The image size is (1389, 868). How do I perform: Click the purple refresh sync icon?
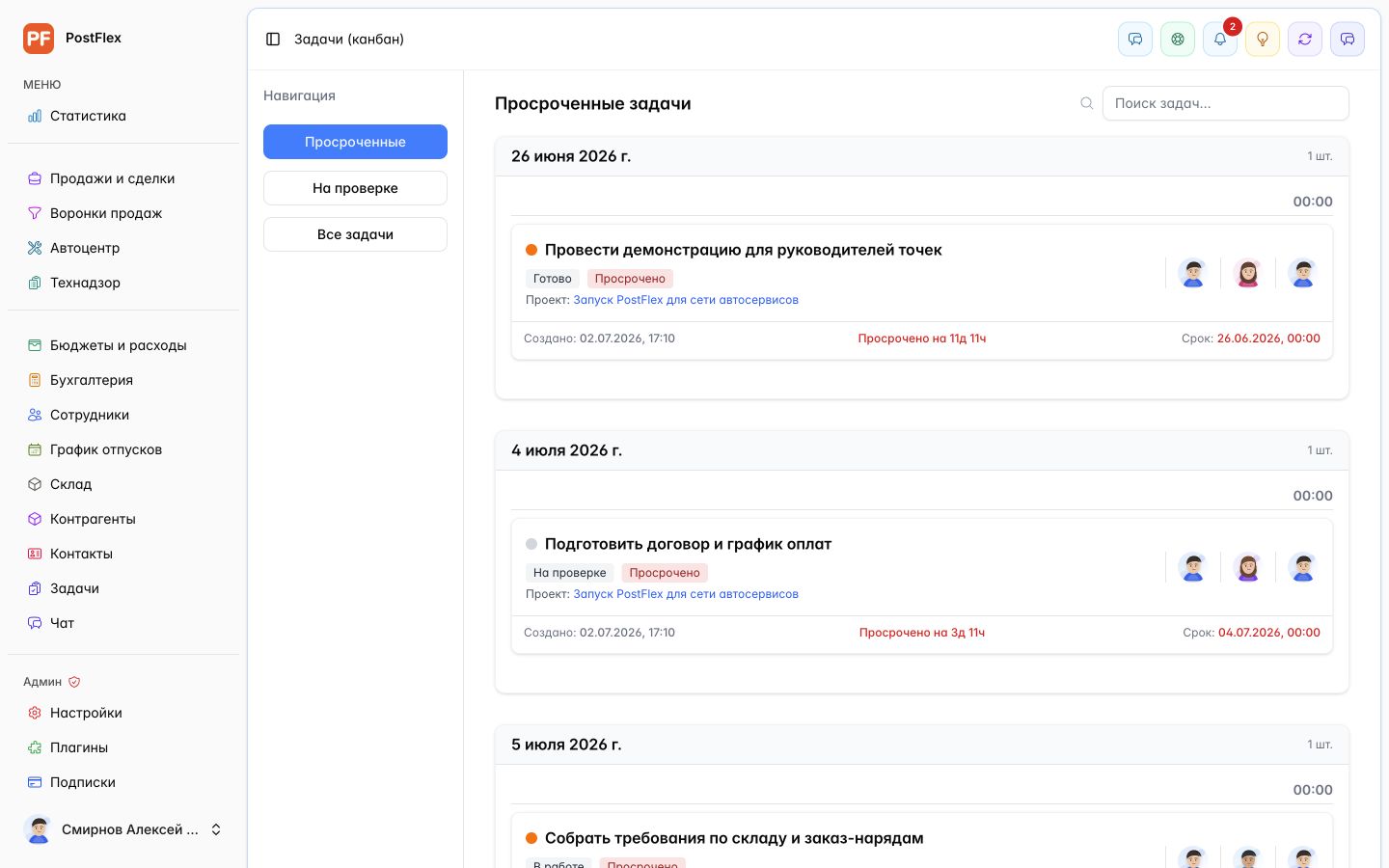(1305, 40)
